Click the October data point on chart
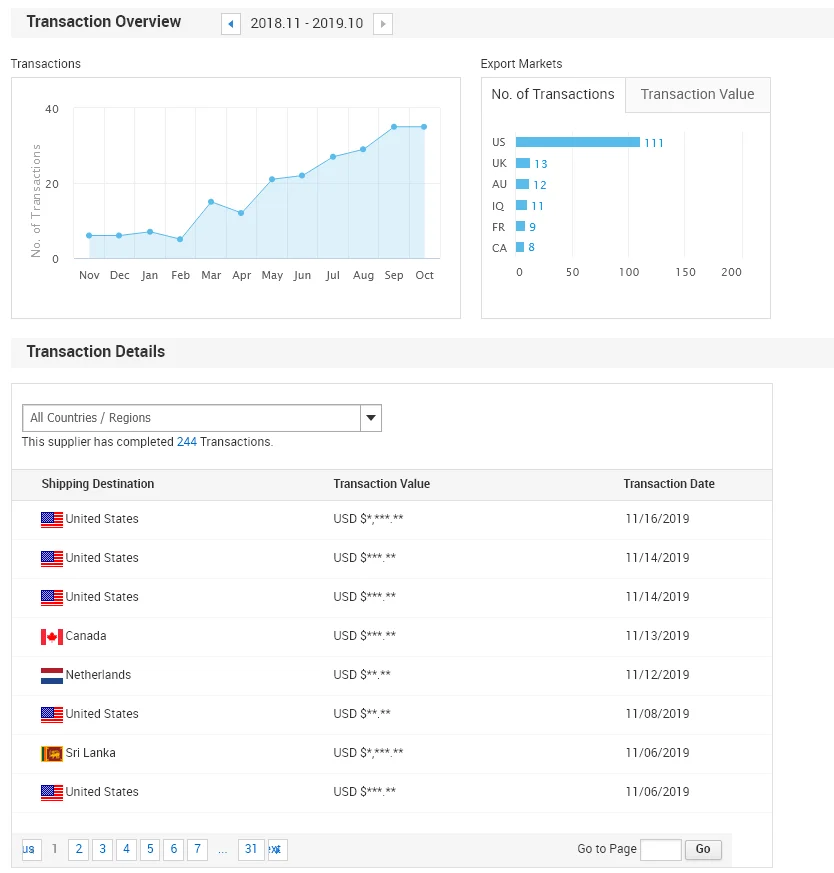 [424, 127]
